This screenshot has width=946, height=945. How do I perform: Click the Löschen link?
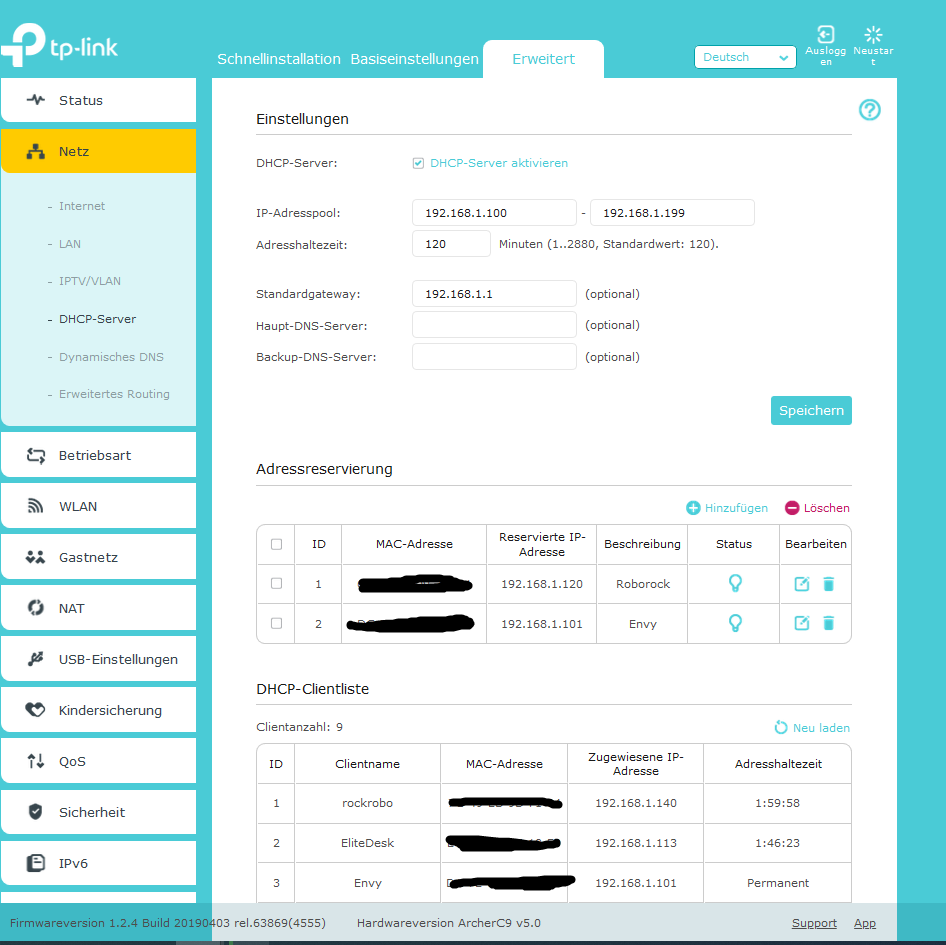tap(826, 508)
